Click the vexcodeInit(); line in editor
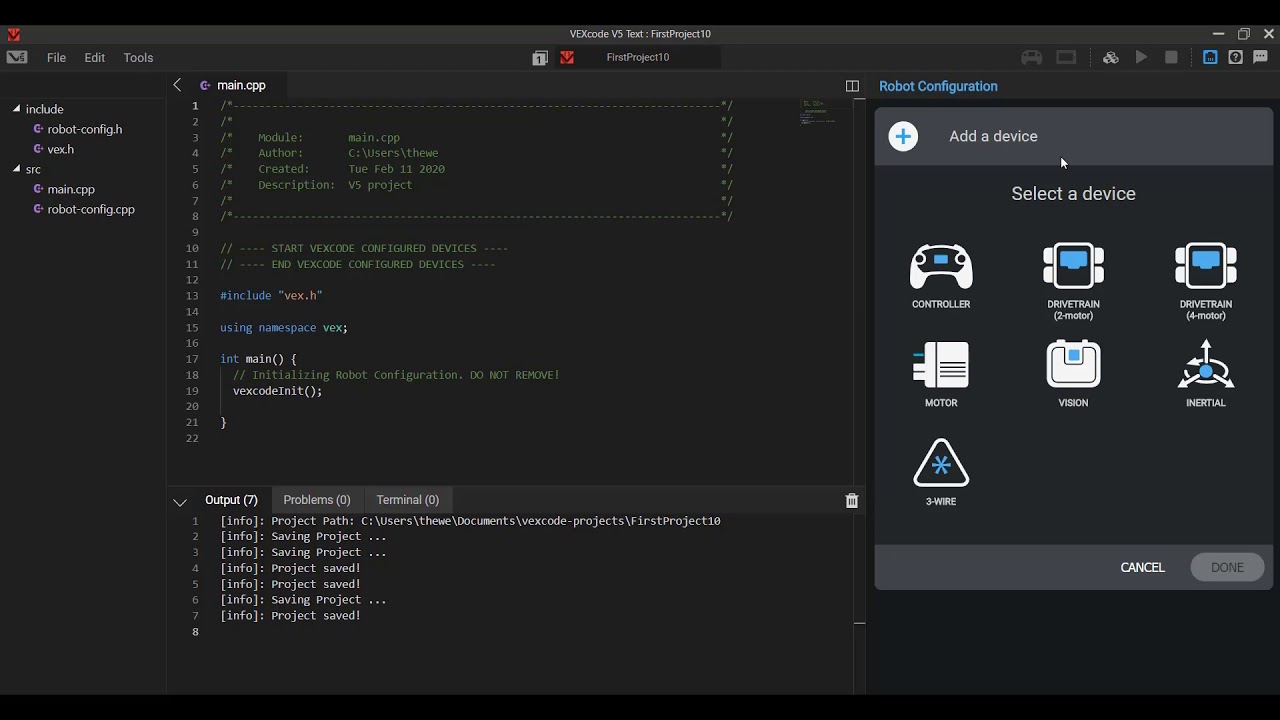Image resolution: width=1280 pixels, height=720 pixels. [278, 391]
